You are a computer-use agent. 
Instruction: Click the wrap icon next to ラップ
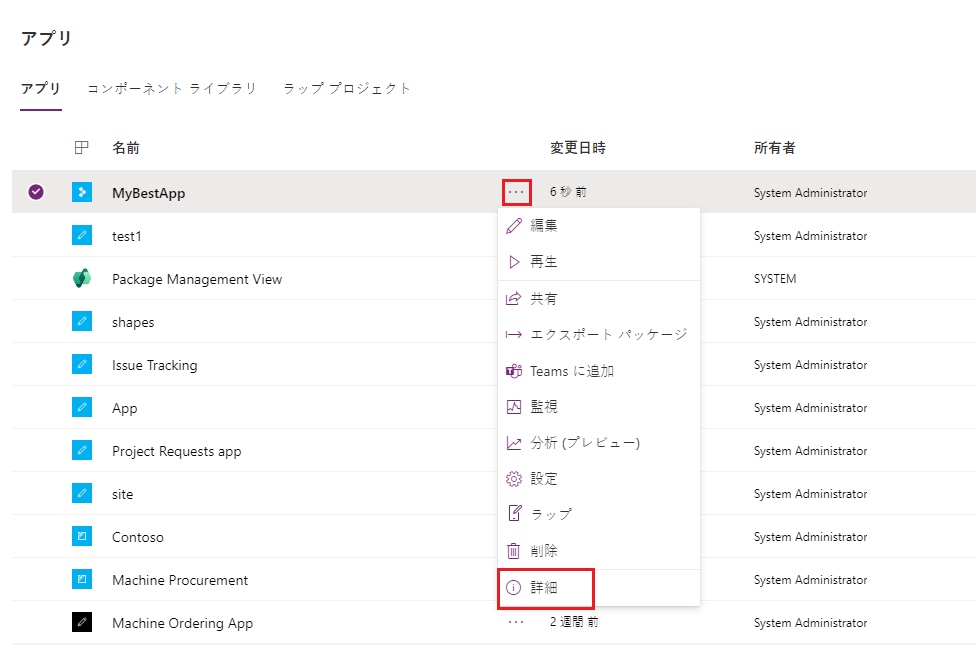(514, 514)
